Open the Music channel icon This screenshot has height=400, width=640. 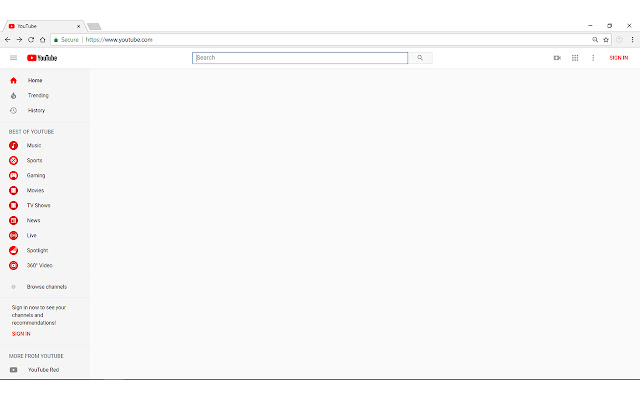click(13, 145)
